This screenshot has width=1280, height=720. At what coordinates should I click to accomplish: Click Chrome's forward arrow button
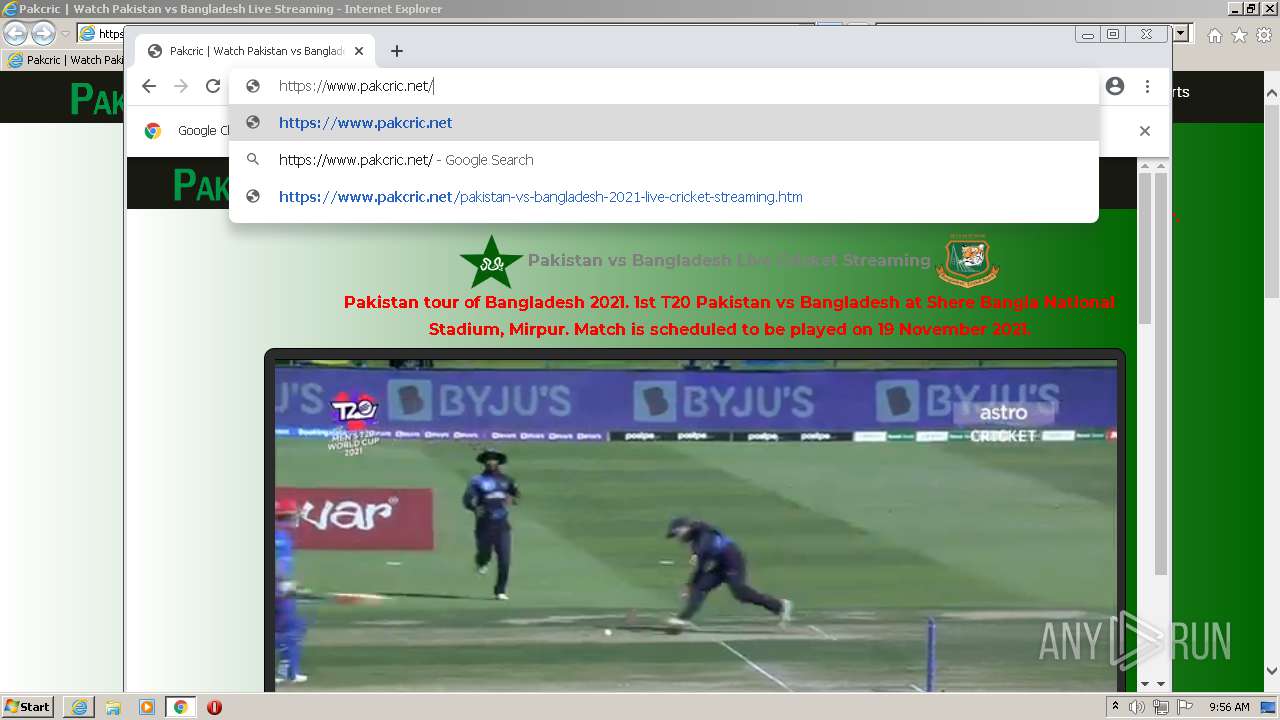point(181,86)
